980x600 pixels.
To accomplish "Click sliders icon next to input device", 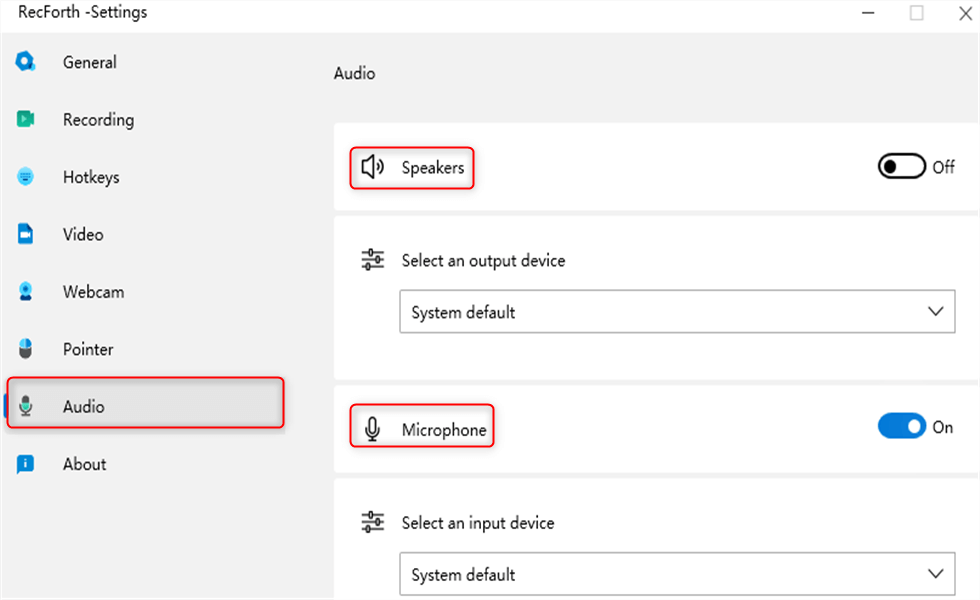I will pyautogui.click(x=373, y=522).
